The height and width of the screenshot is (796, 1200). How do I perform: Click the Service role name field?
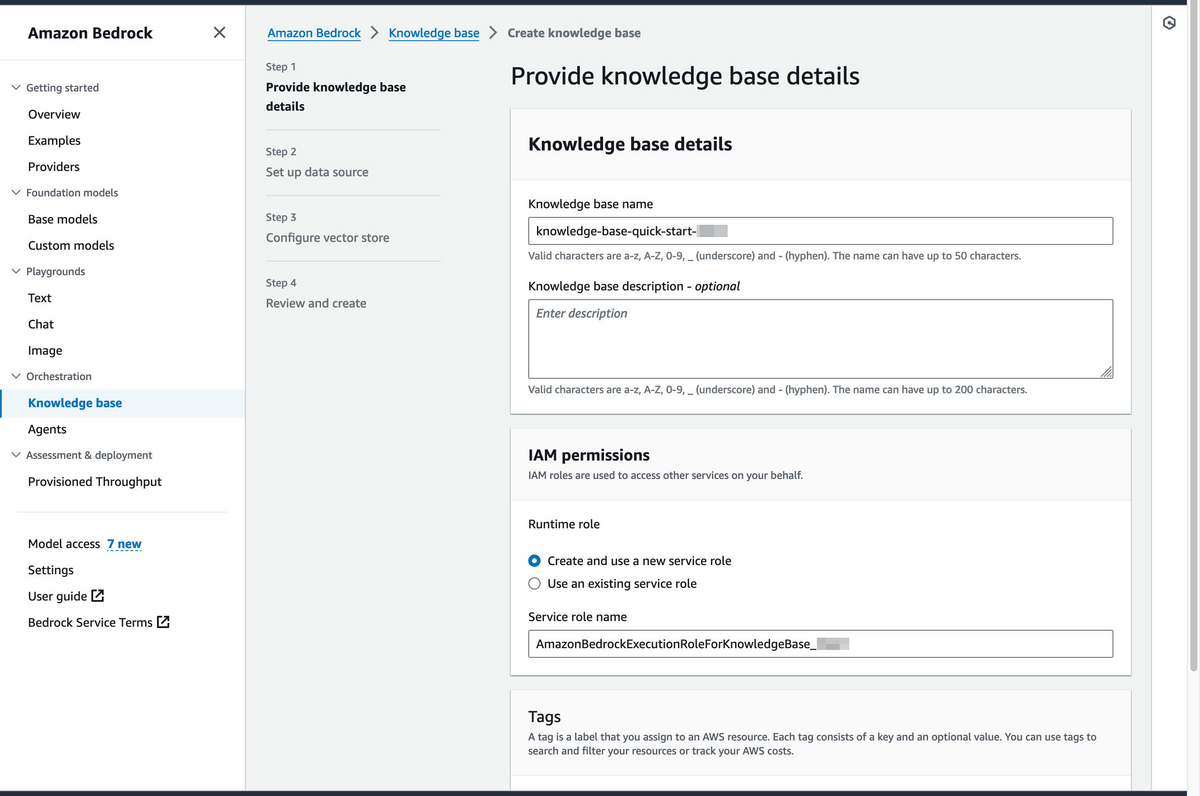coord(820,643)
